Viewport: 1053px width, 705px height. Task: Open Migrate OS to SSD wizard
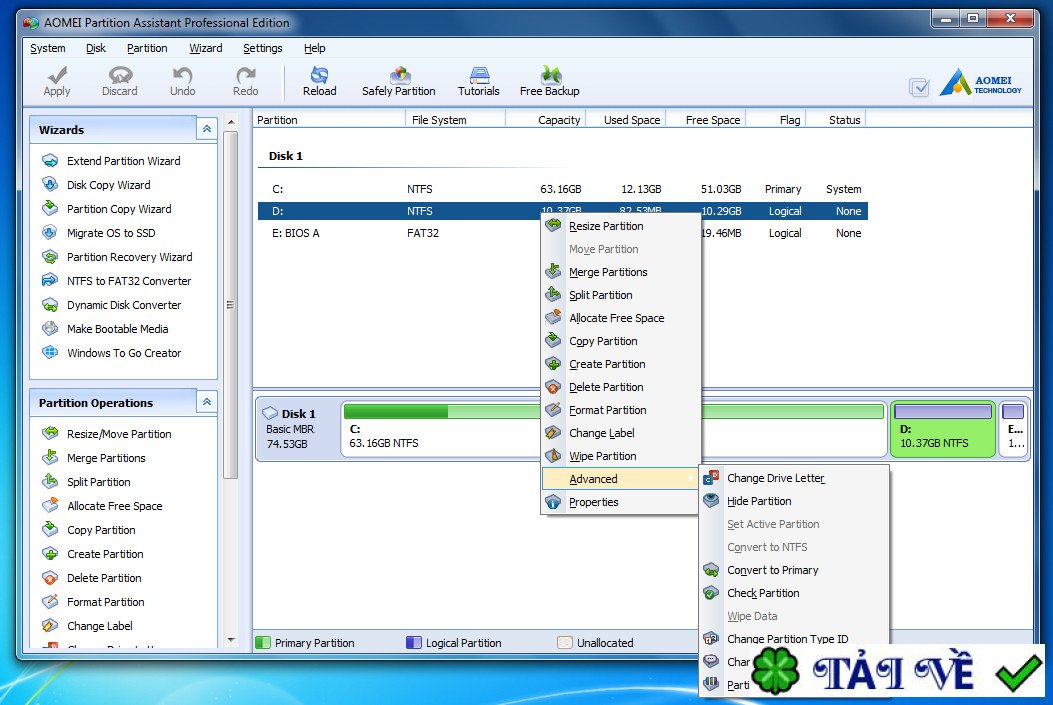tap(110, 233)
